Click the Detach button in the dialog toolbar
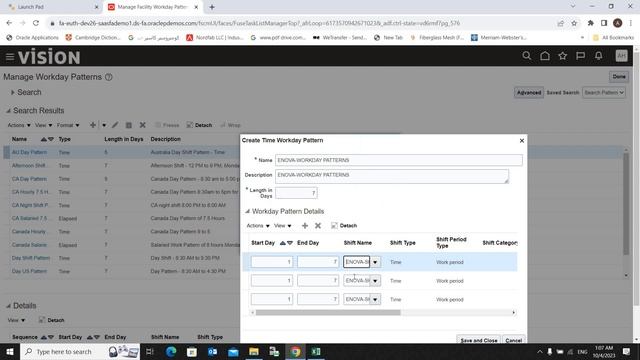Viewport: 640px width, 360px height. [x=344, y=225]
